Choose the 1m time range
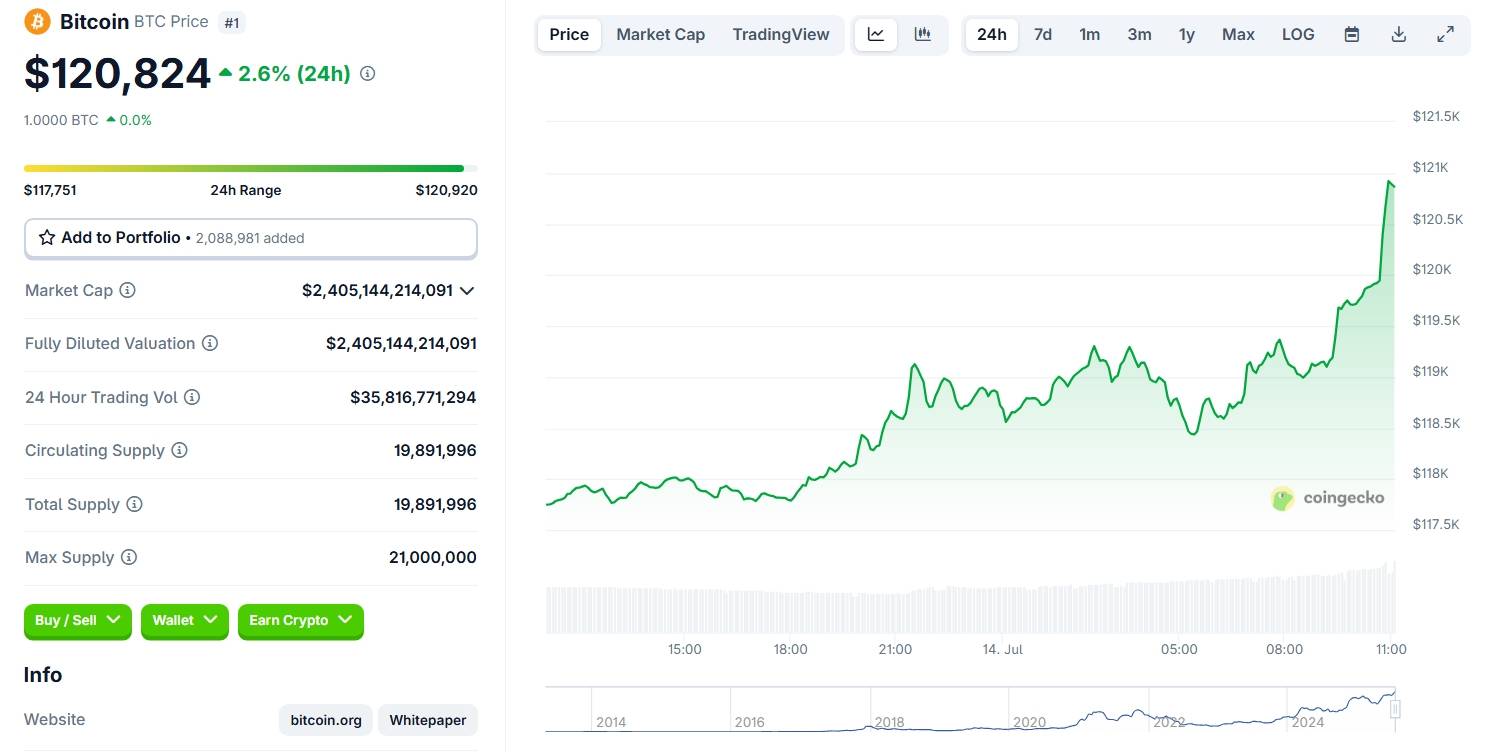The width and height of the screenshot is (1491, 752). pos(1090,34)
